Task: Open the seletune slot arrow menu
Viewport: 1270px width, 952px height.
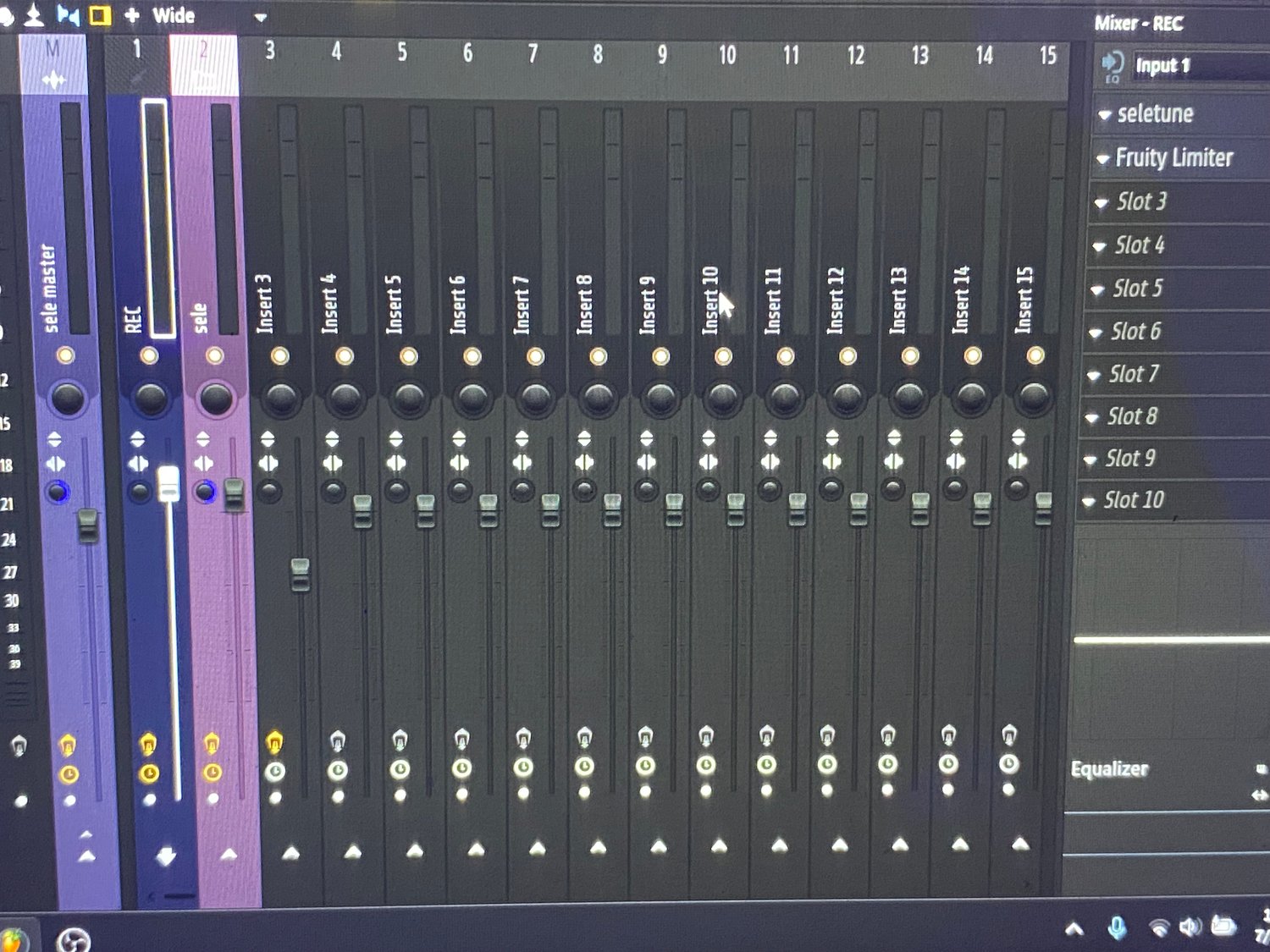Action: point(1104,114)
